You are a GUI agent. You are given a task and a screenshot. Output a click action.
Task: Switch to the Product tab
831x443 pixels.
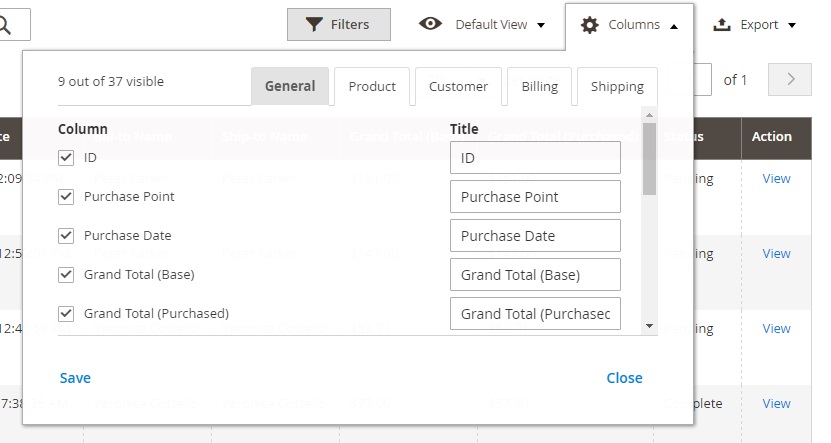(x=372, y=86)
